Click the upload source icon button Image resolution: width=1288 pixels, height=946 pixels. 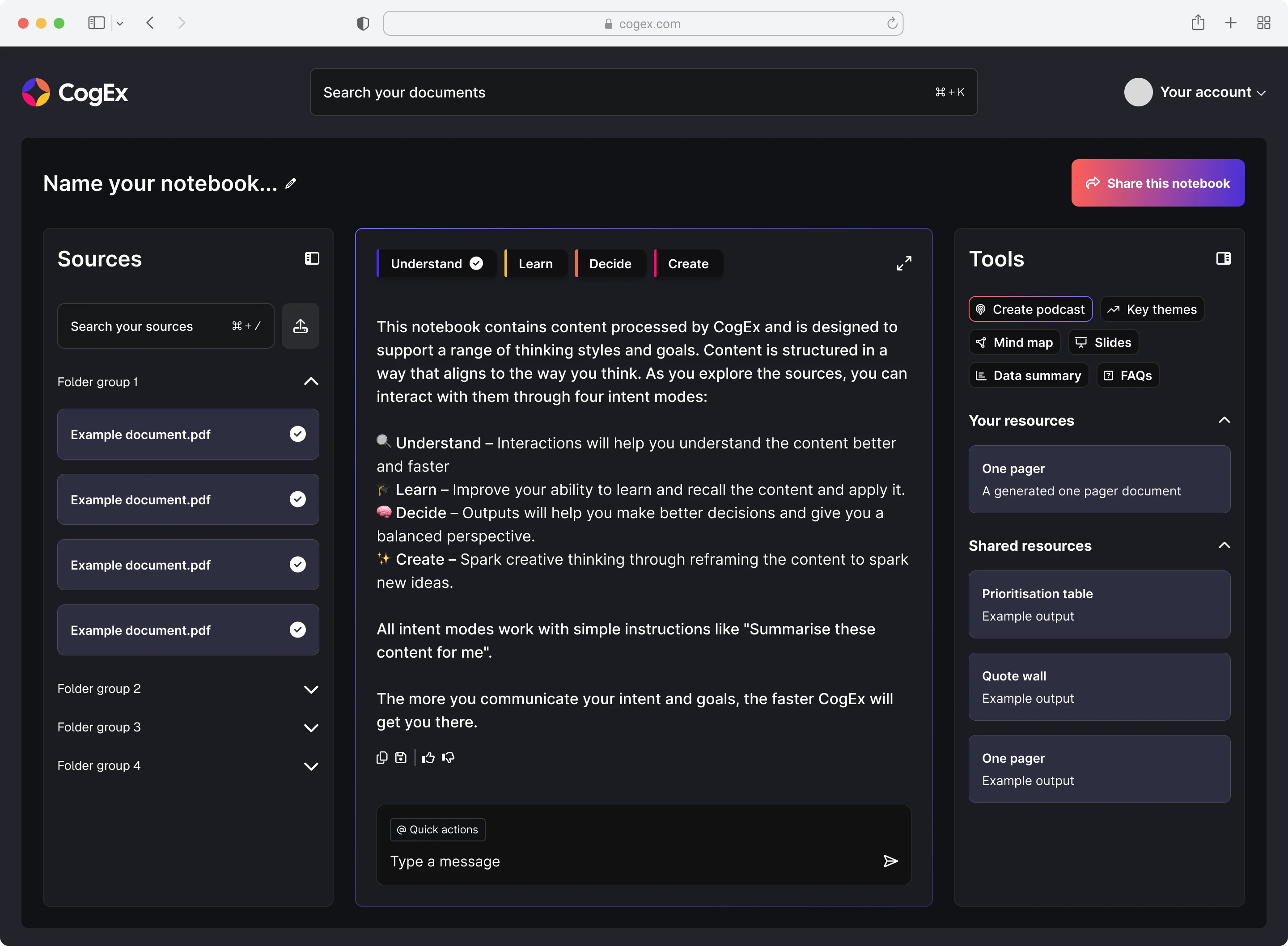pos(300,326)
